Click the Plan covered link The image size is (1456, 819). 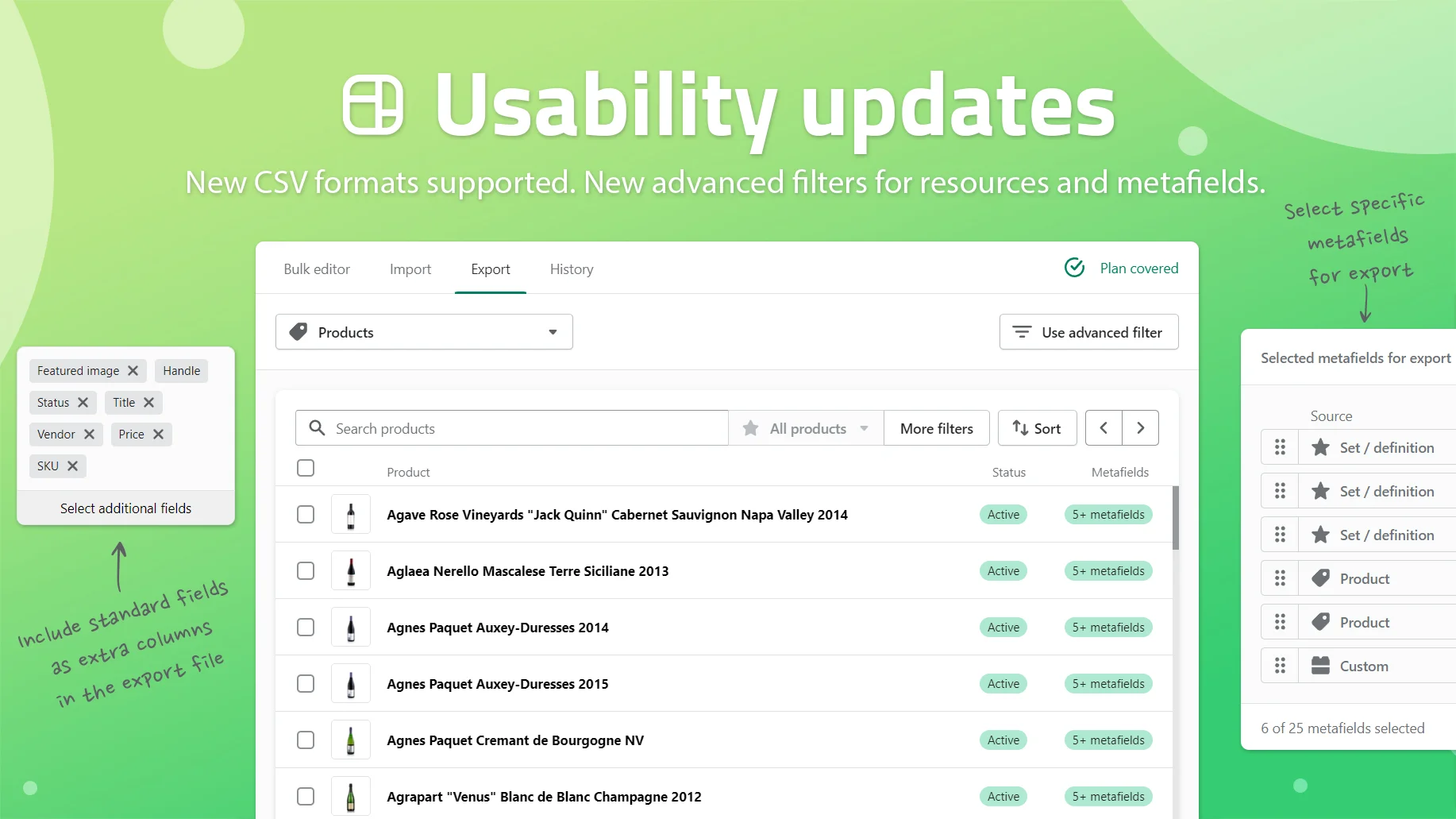tap(1139, 268)
